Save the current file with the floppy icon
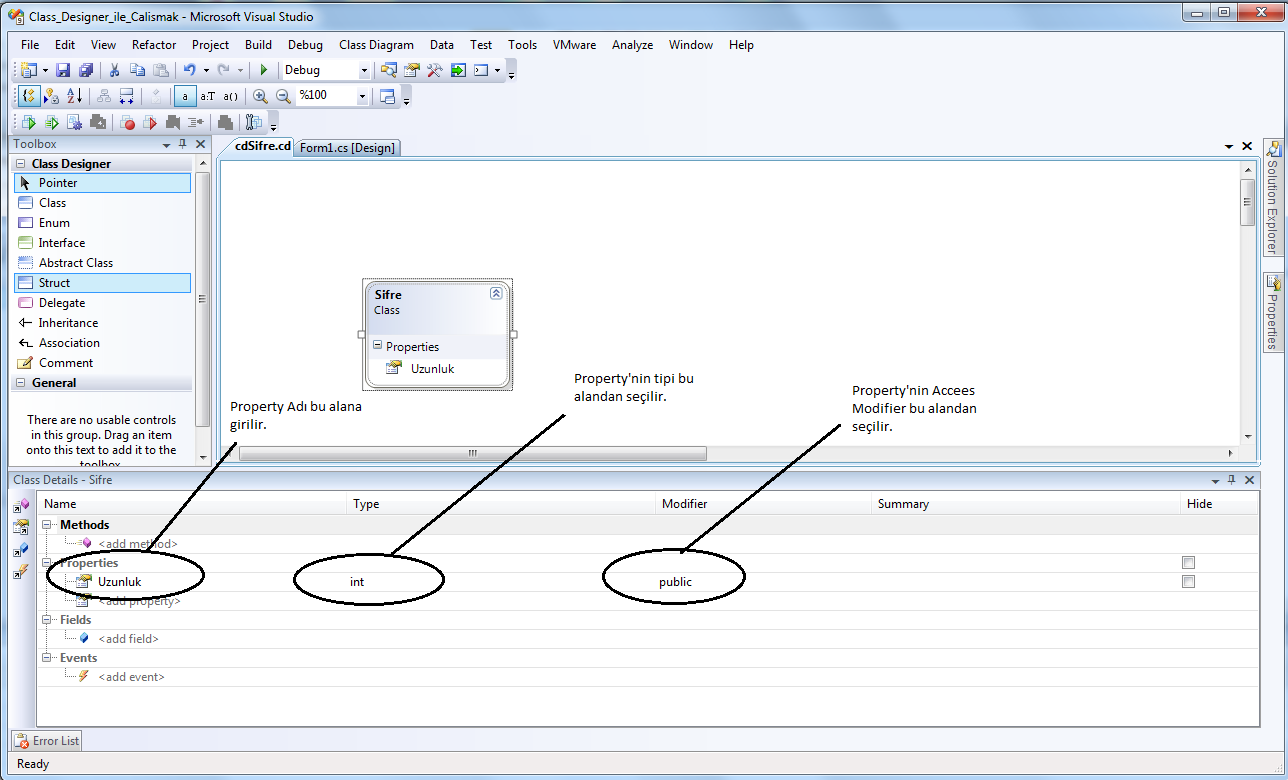Viewport: 1288px width, 780px height. tap(62, 70)
